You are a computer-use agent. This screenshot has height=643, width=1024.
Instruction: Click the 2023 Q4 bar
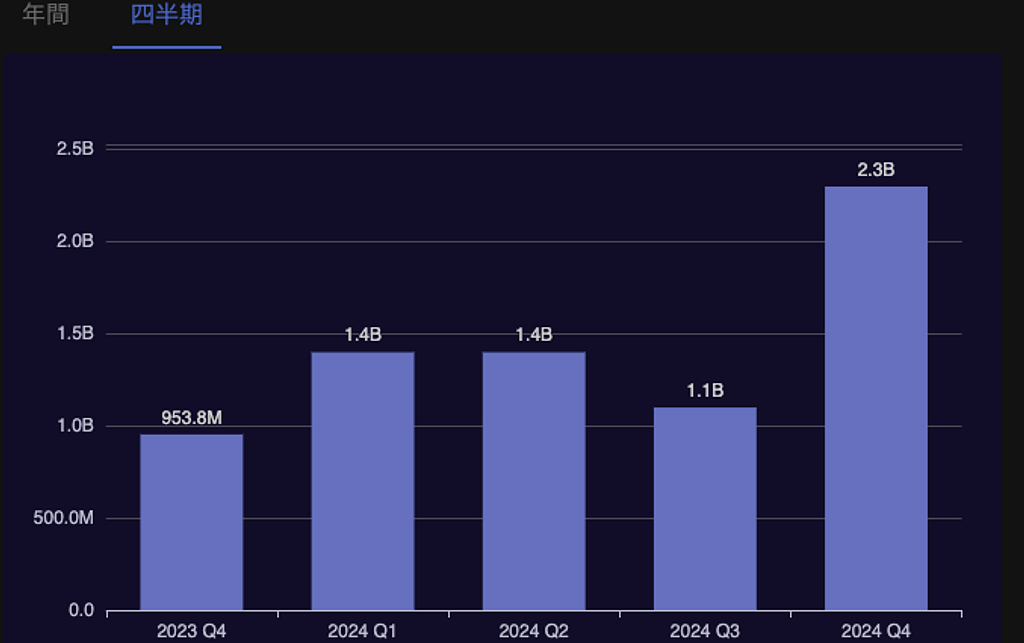[x=191, y=522]
